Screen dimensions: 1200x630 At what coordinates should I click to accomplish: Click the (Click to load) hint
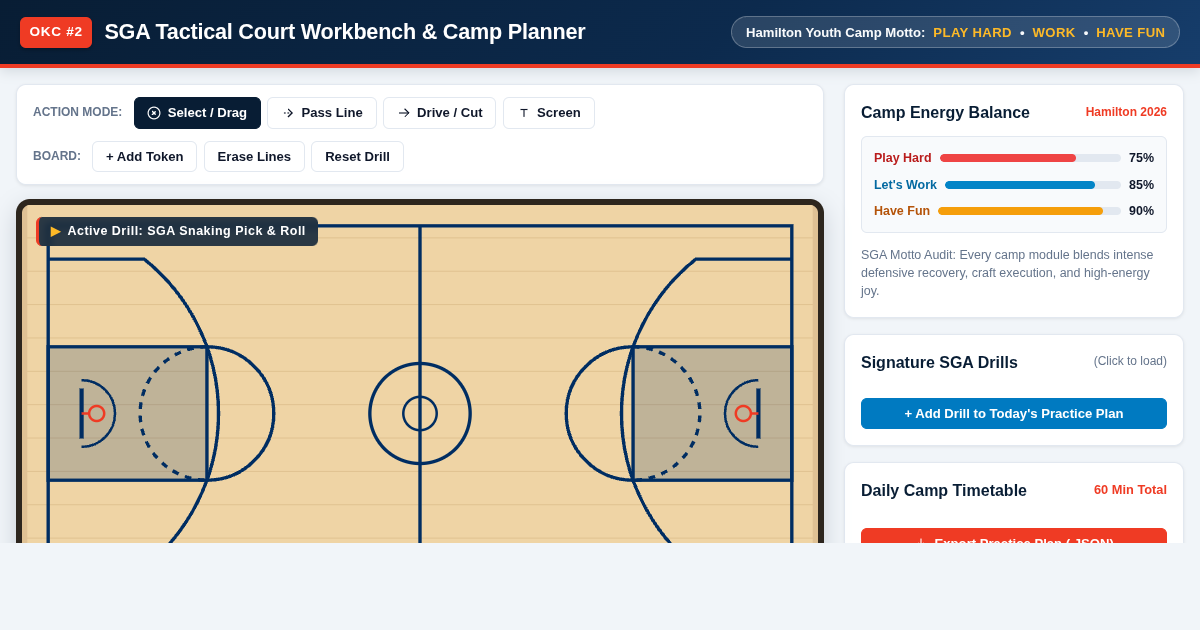tap(1130, 361)
